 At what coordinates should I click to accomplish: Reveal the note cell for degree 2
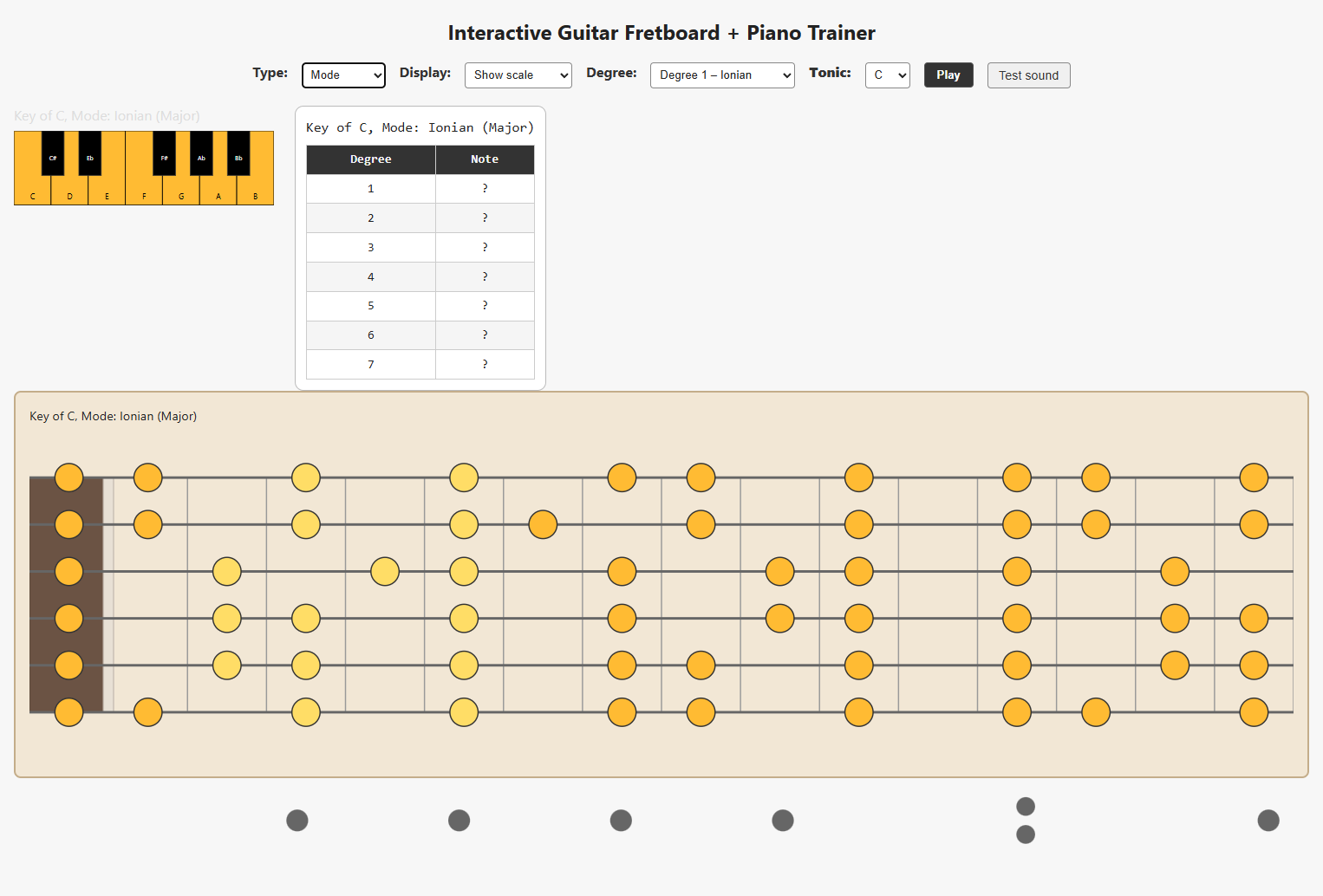tap(485, 218)
